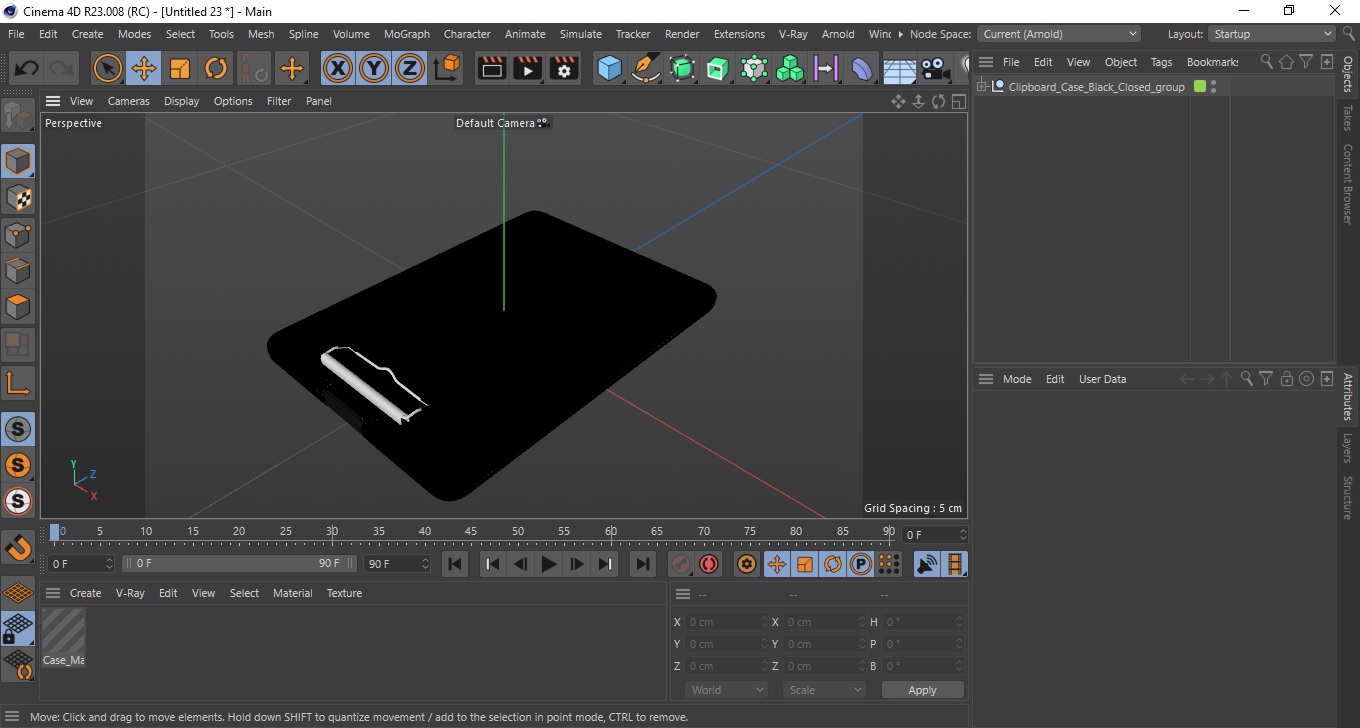Open viewport Cameras menu

pyautogui.click(x=128, y=101)
